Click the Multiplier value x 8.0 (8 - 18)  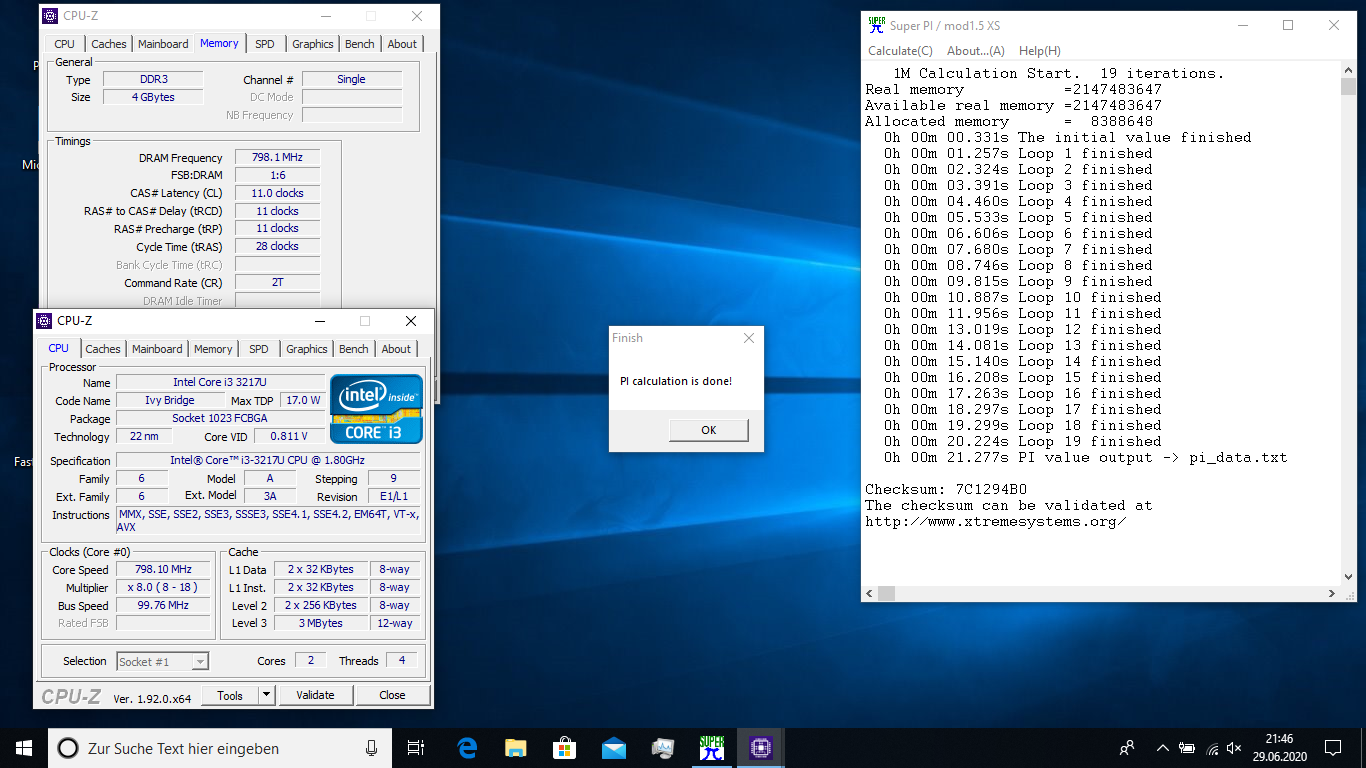tap(164, 587)
